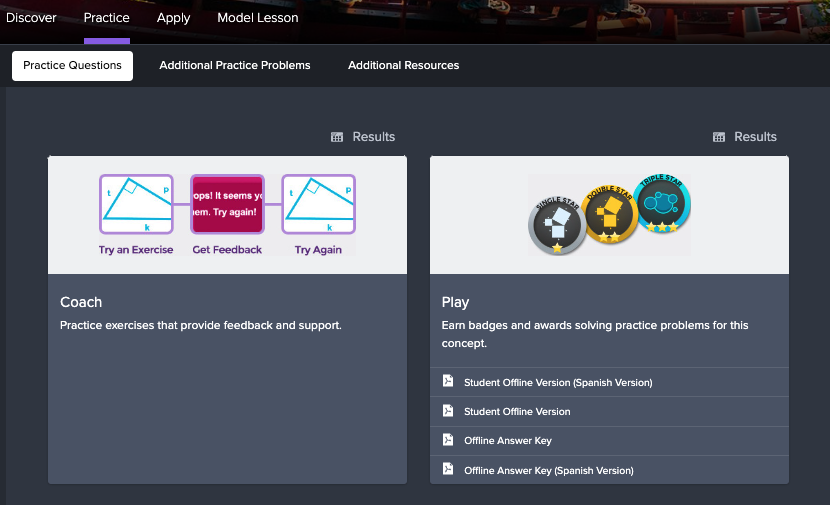Screen dimensions: 830x505
Task: Open the Student Offline Version link
Action: click(517, 411)
